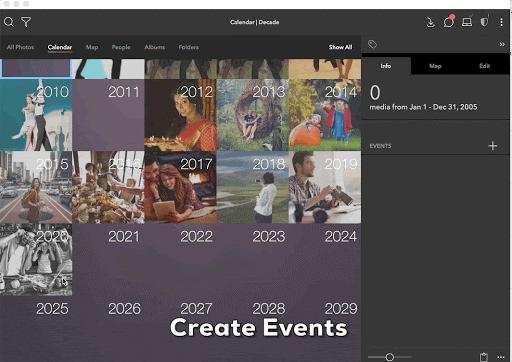Click the clipboard icon at the panel bottom
Viewport: 512px width, 362px height.
[484, 357]
